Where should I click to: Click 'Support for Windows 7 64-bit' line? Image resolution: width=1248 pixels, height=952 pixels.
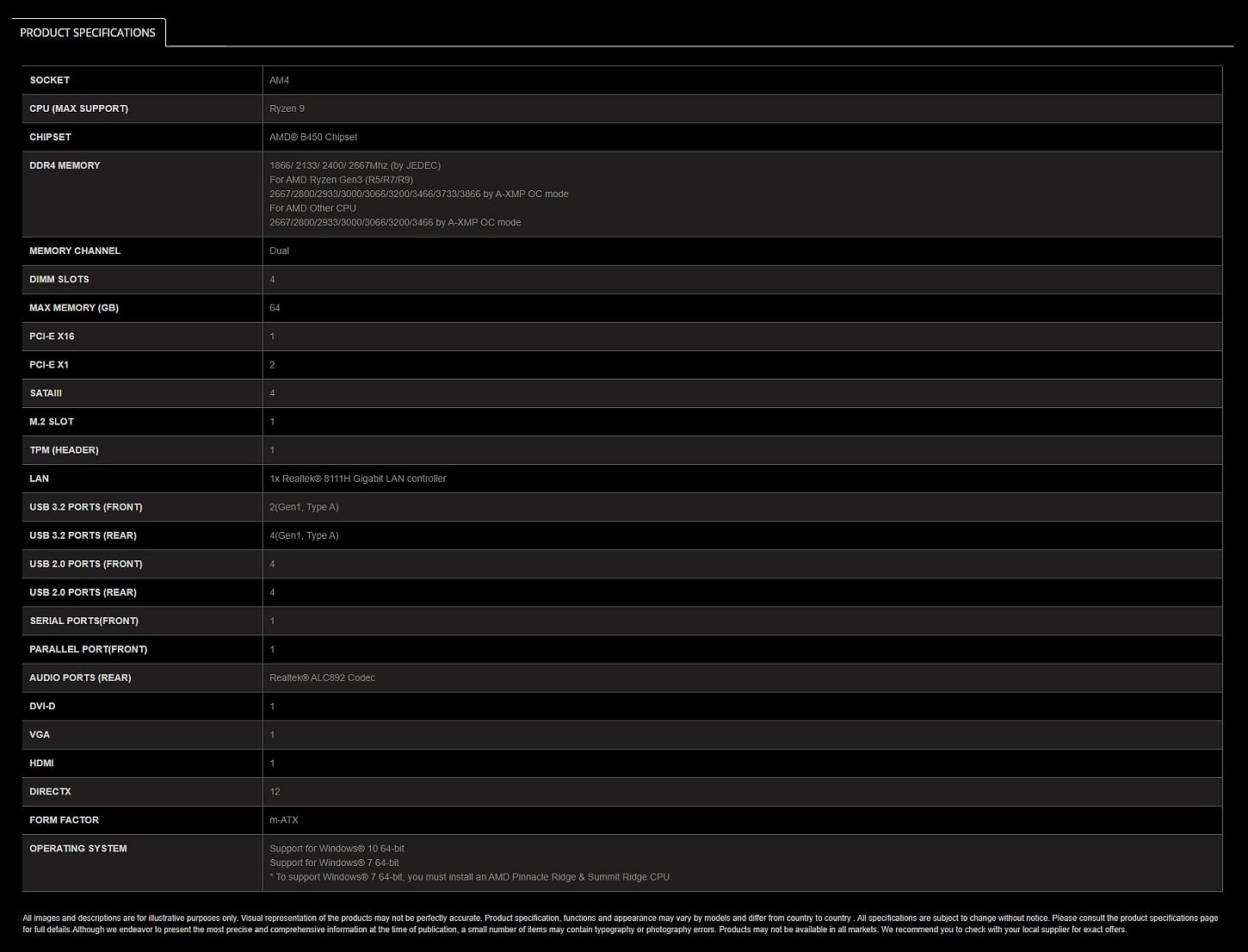pos(334,862)
